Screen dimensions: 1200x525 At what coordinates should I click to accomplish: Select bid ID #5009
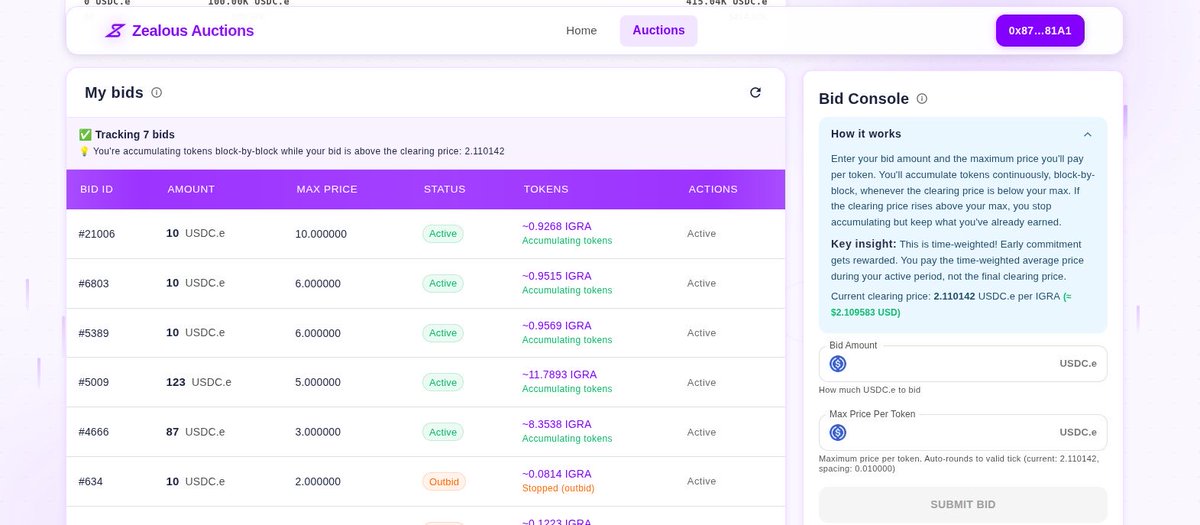94,382
